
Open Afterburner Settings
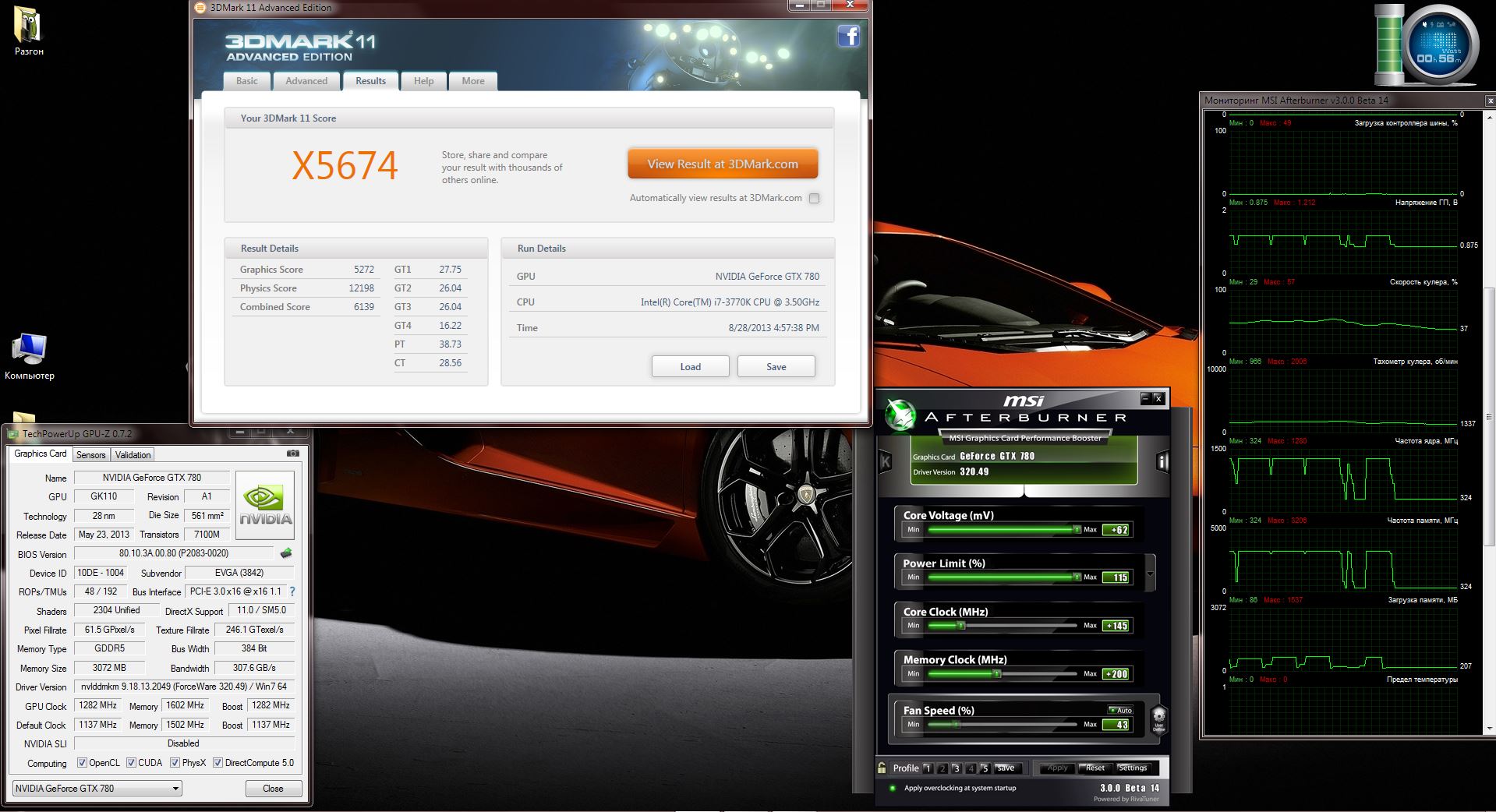point(1133,768)
